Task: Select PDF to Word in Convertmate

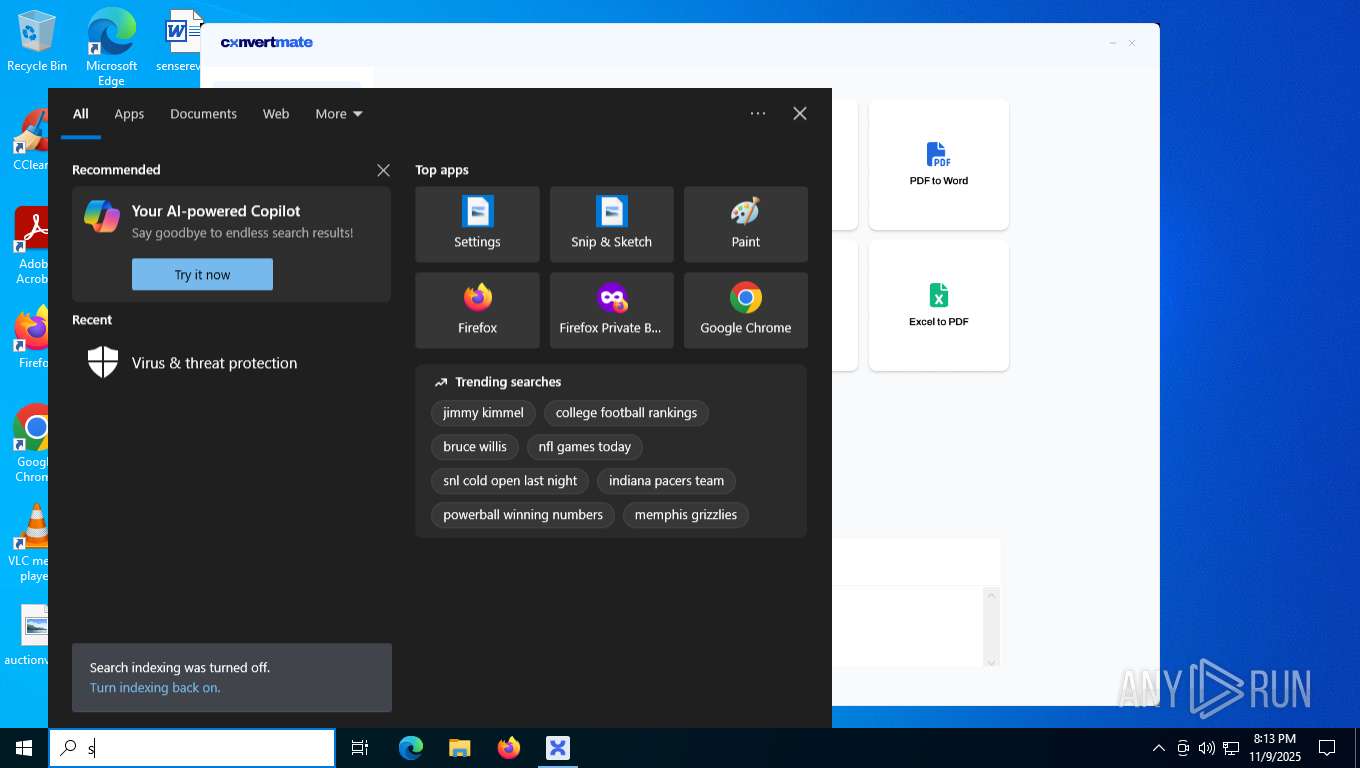Action: click(x=938, y=165)
